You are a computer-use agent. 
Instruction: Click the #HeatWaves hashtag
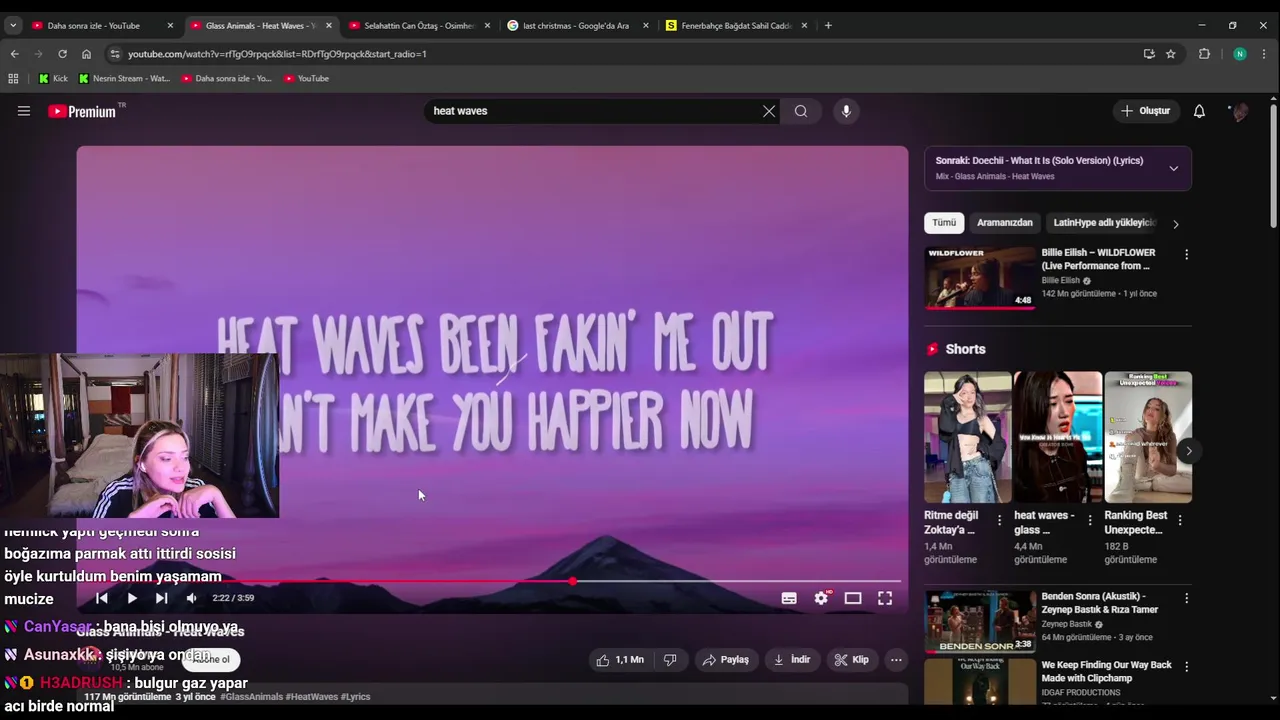pos(312,697)
